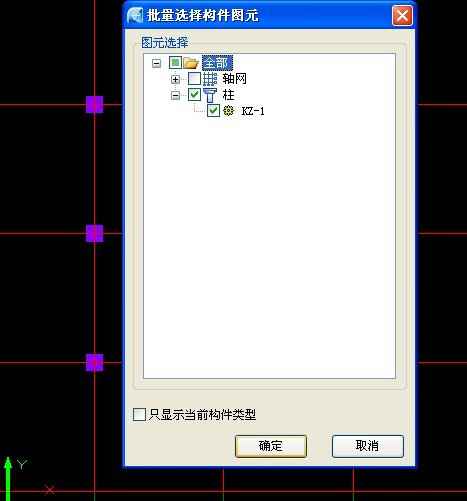Screen dimensions: 467x501
Task: Click the open folder icon beside 全部
Action: (x=191, y=63)
